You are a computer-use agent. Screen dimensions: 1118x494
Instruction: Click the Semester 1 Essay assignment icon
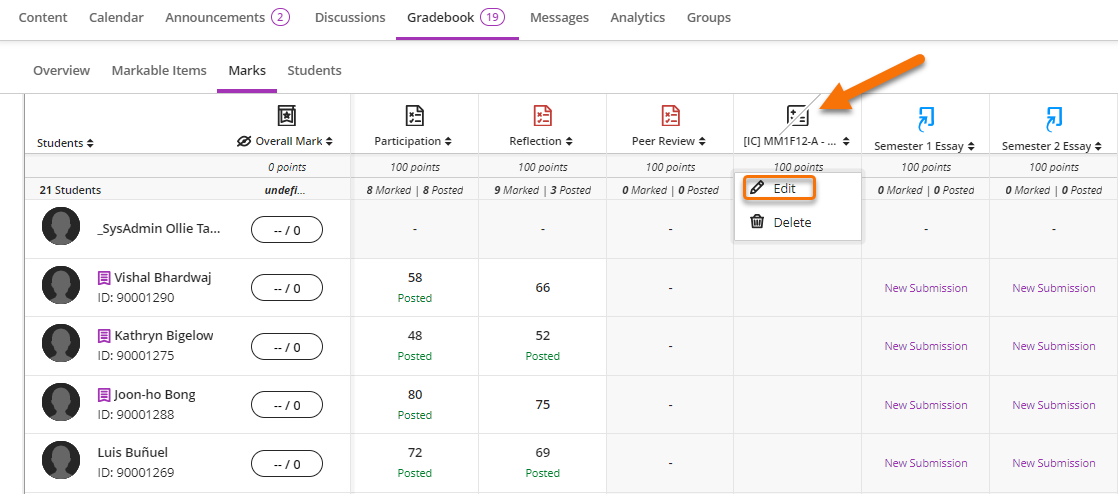tap(925, 118)
